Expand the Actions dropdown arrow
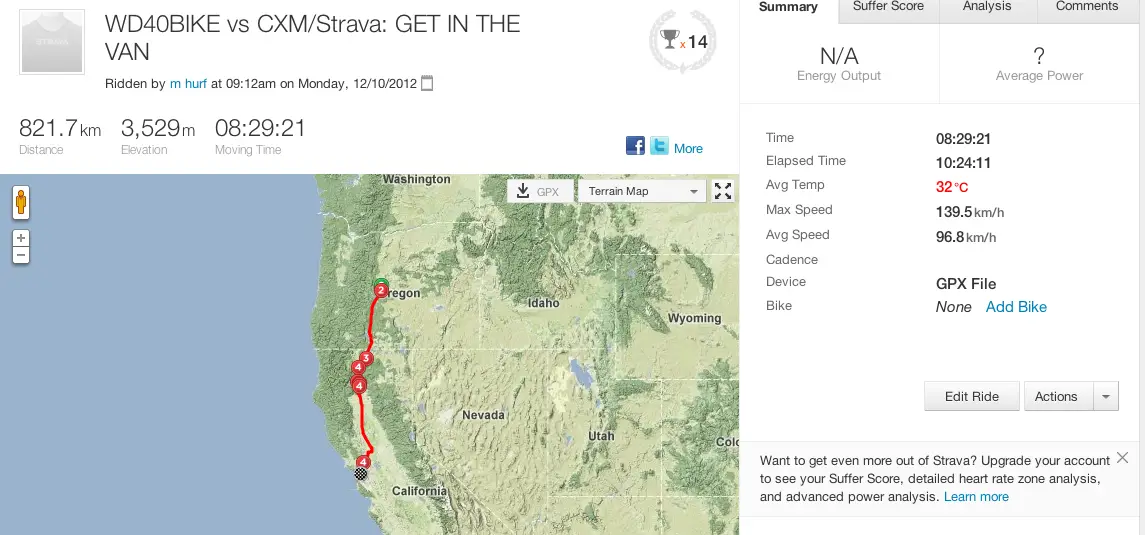 [x=1106, y=396]
